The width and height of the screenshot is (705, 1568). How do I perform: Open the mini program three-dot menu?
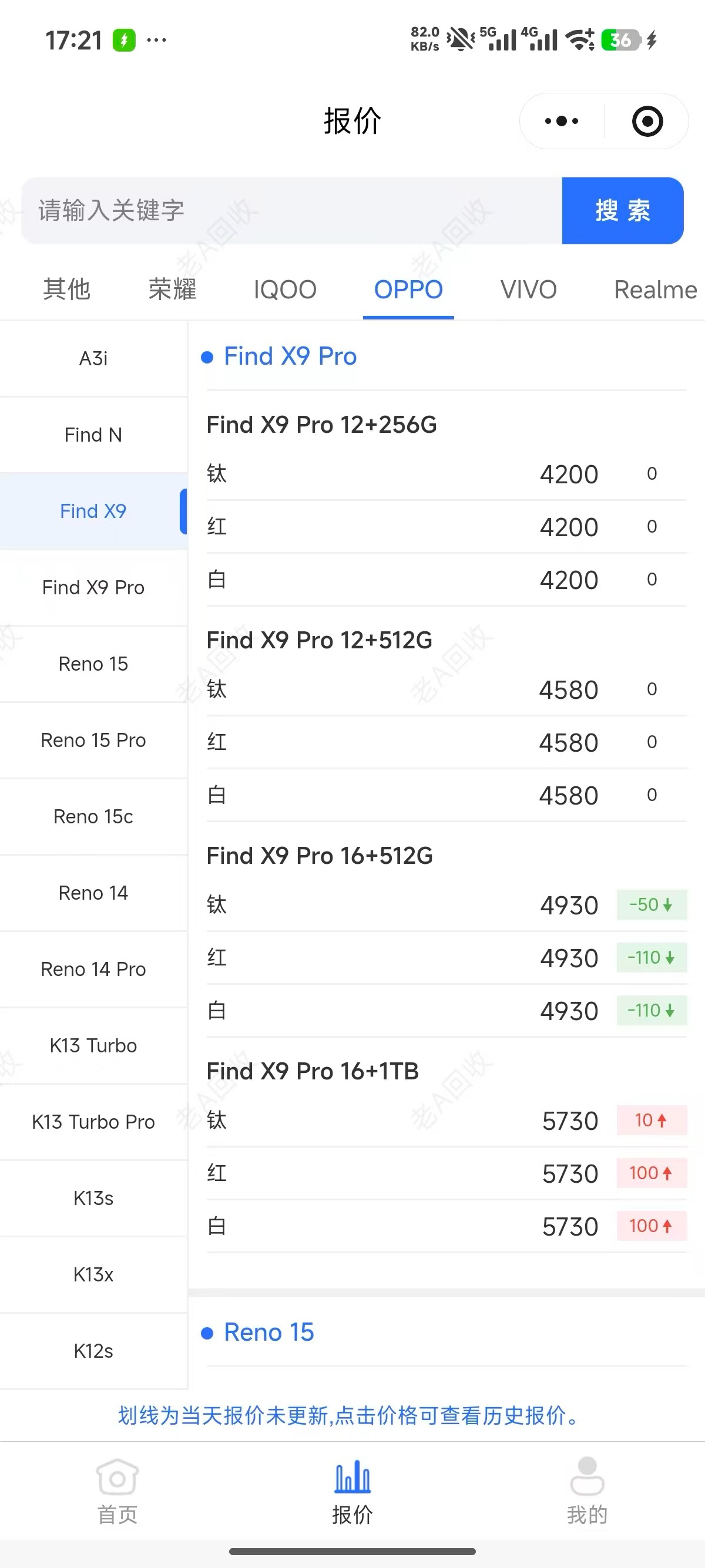(x=561, y=121)
